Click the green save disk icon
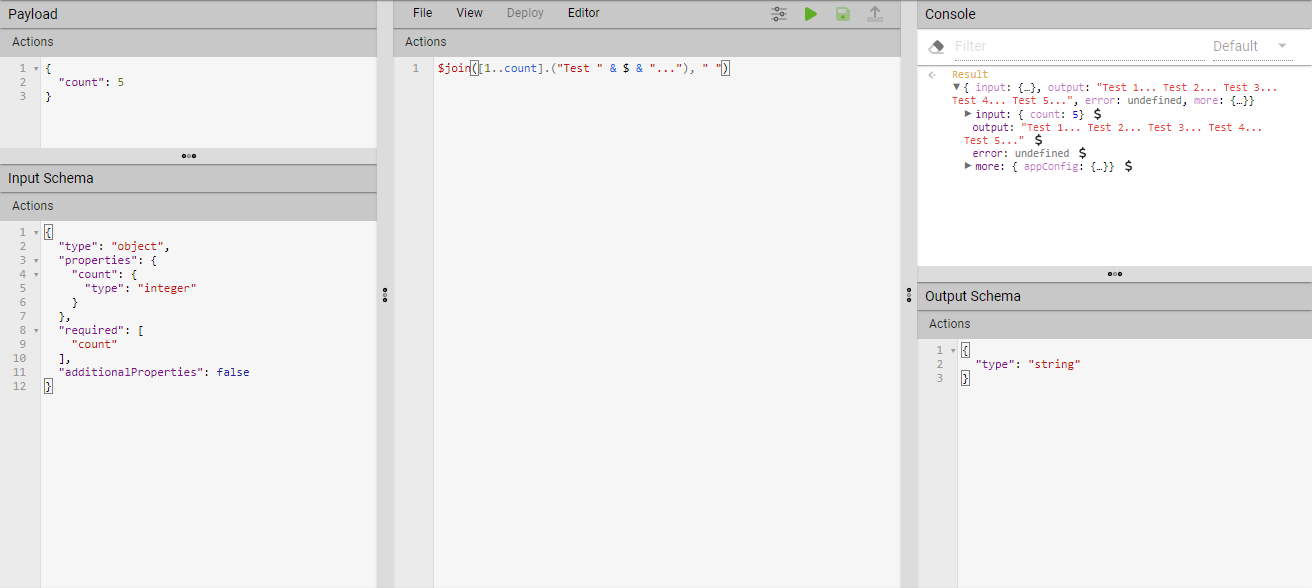 (843, 14)
